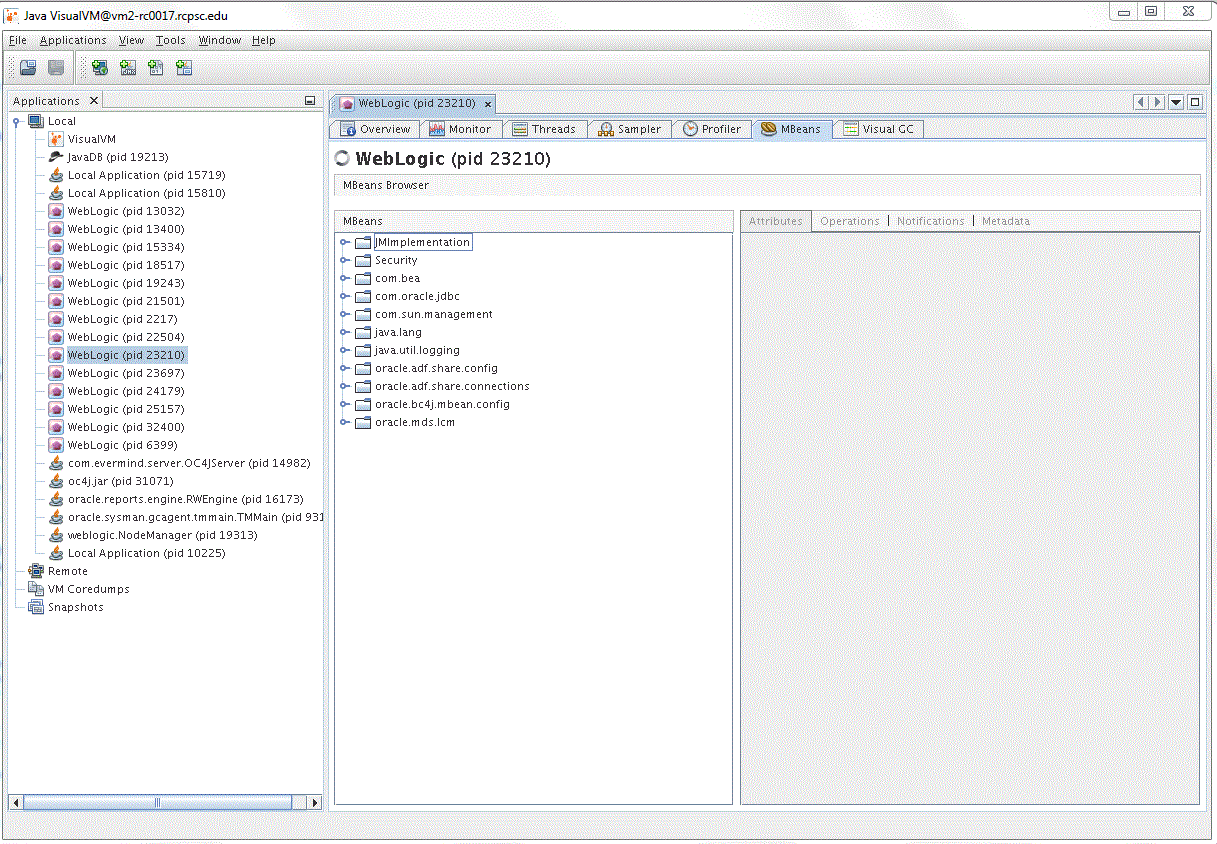This screenshot has height=844, width=1217.
Task: Click the Add Remote Host toolbar icon
Action: (99, 67)
